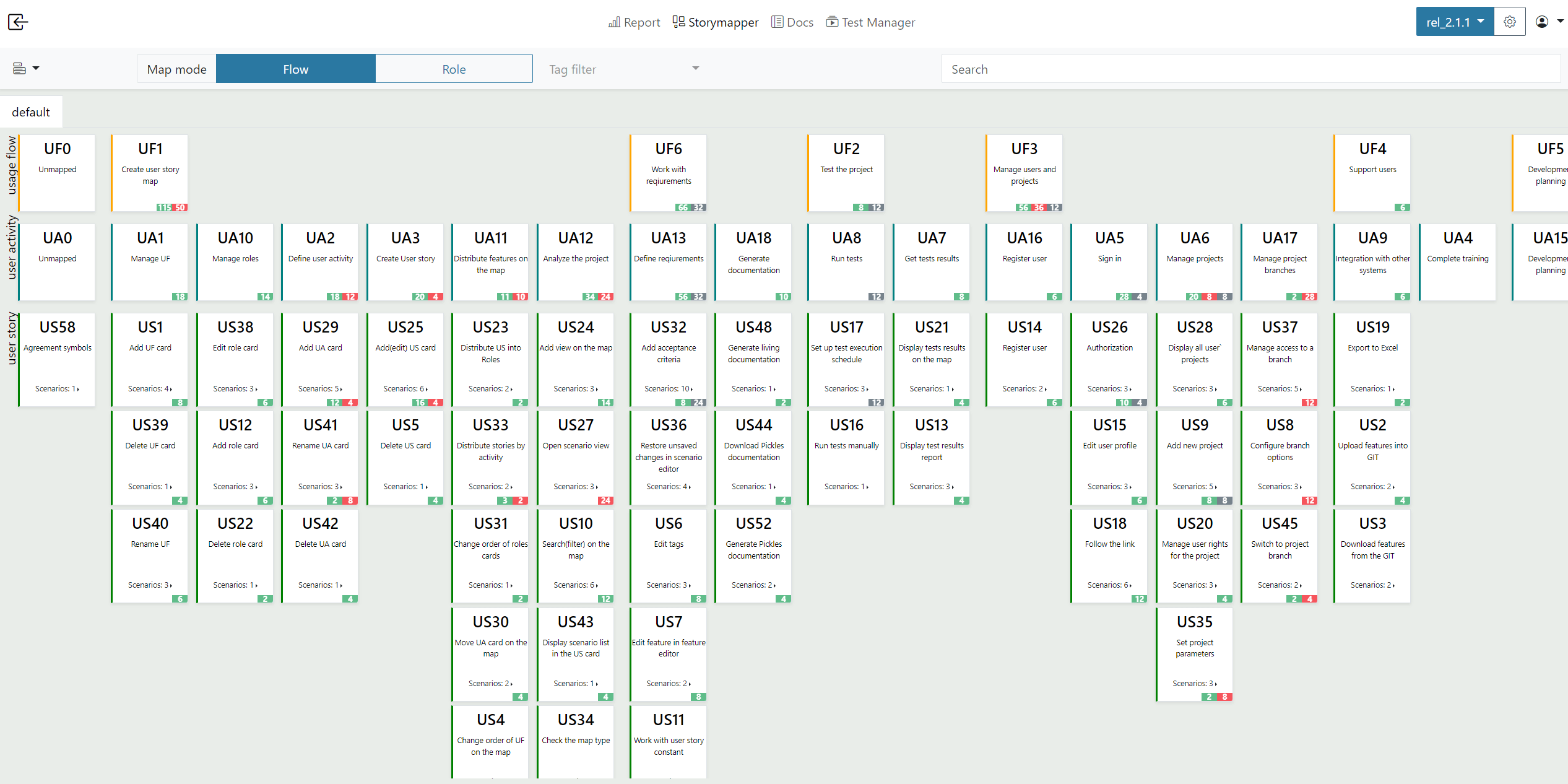1568x784 pixels.
Task: Click red 50 badge on UF1 card
Action: tap(180, 208)
